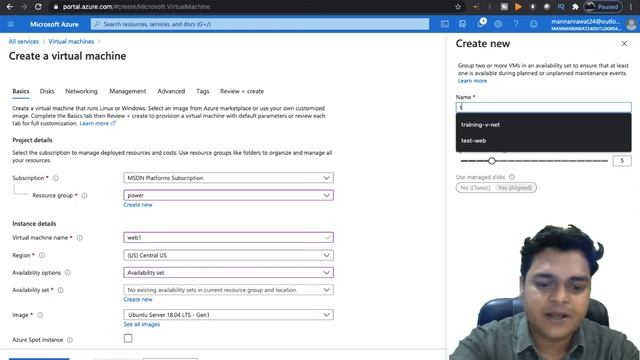Click the Microsoft Azure home logo
Viewport: 640px width, 360px height.
pyautogui.click(x=54, y=24)
